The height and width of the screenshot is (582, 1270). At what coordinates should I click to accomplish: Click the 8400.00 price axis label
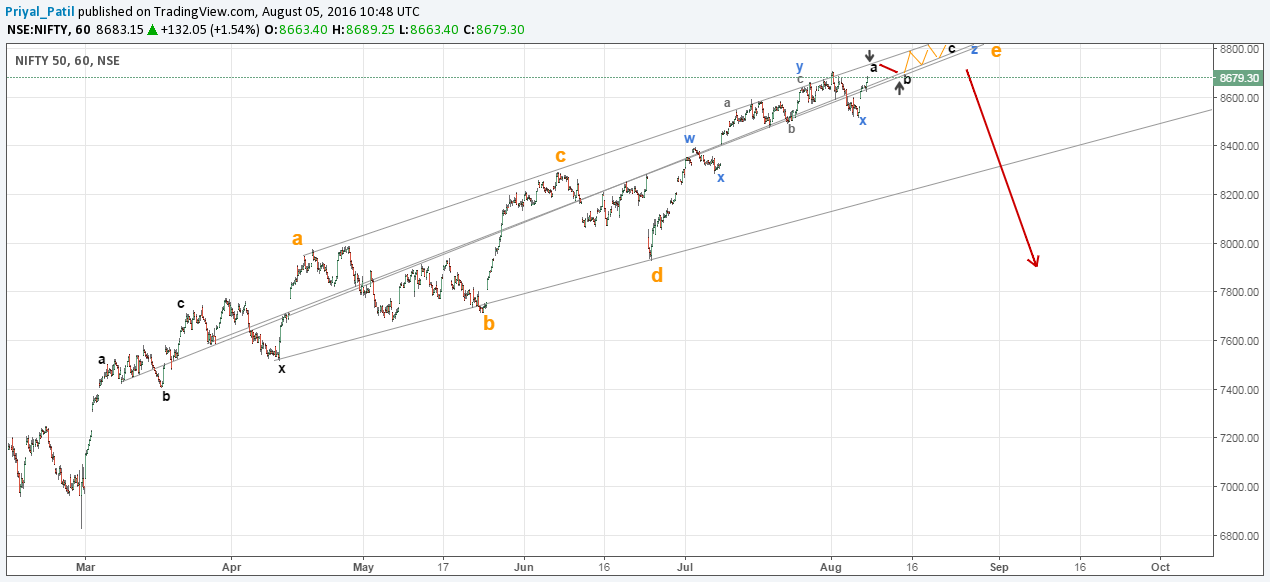[1239, 146]
